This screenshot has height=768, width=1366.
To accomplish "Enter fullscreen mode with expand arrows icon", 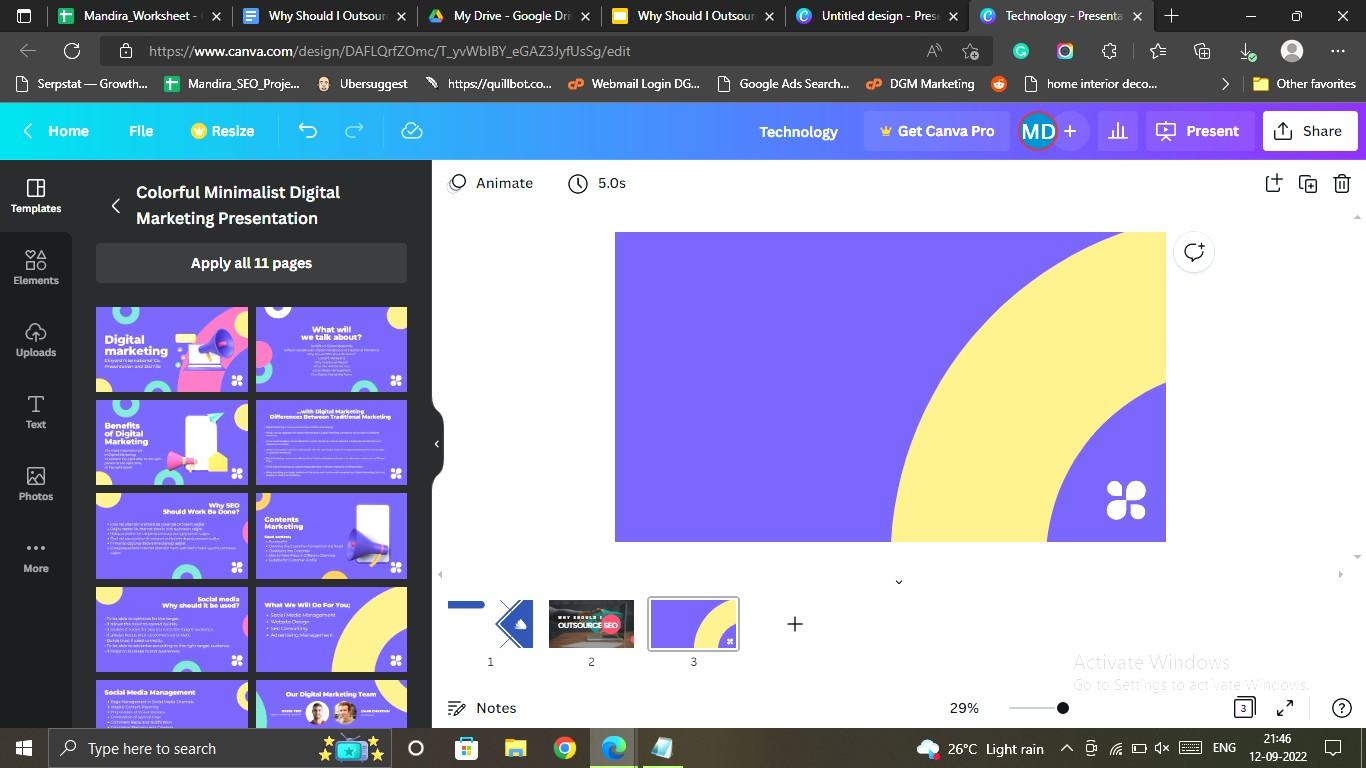I will (1286, 708).
